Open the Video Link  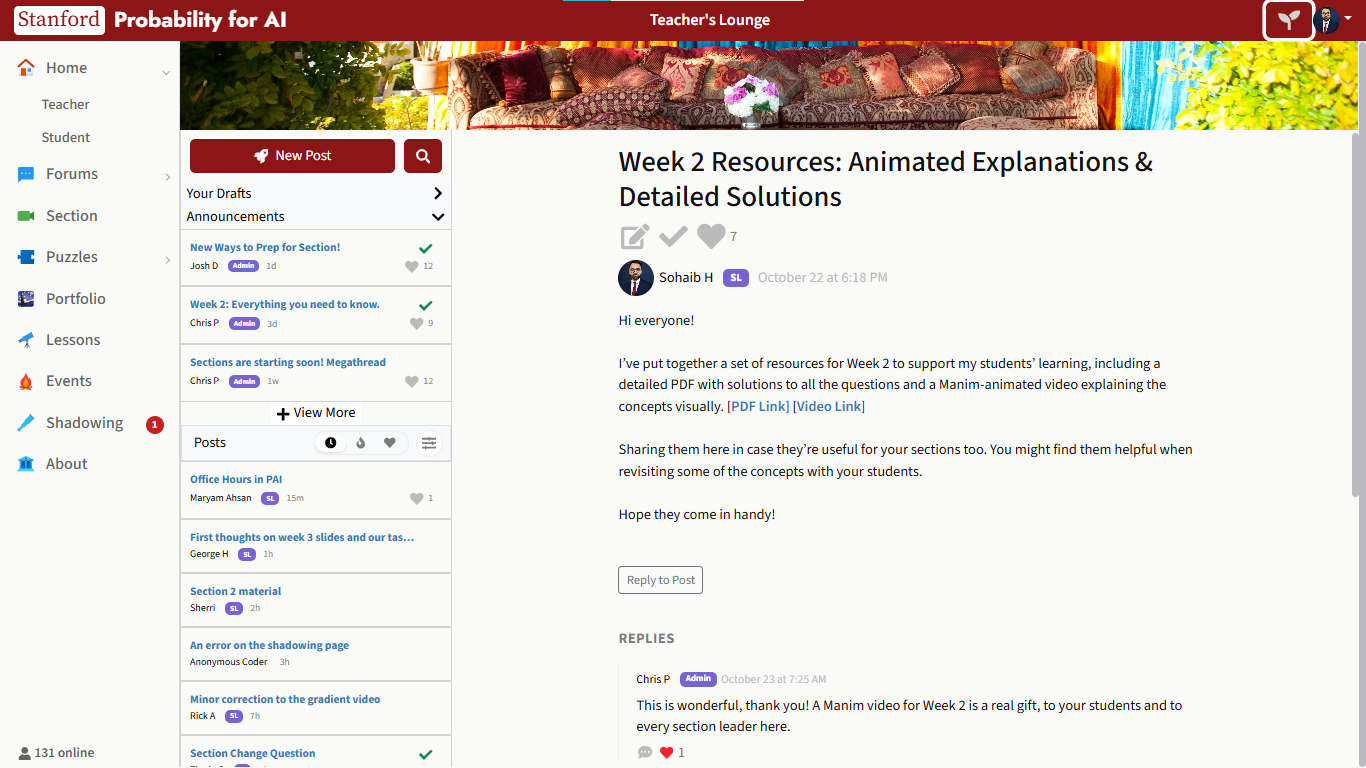[x=829, y=406]
